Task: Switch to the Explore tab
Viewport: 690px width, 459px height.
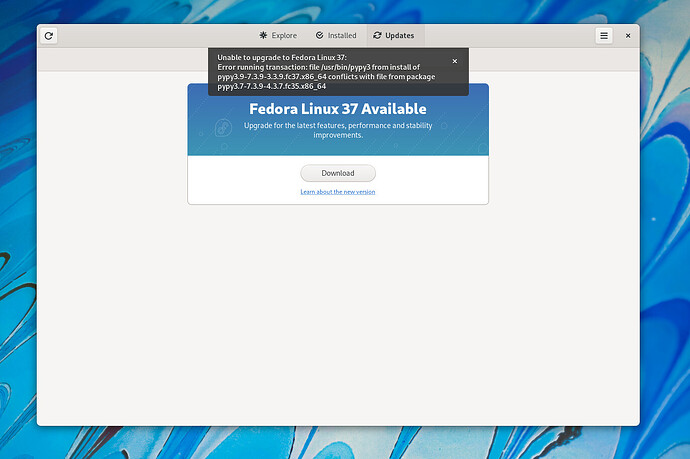Action: [278, 36]
